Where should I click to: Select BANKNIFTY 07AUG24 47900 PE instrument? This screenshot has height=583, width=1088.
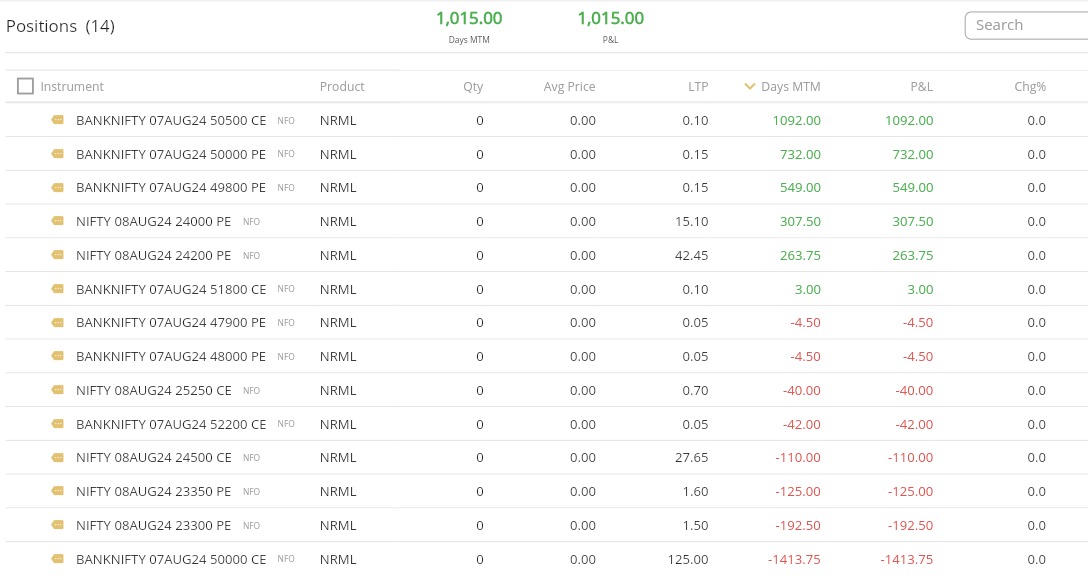[x=171, y=323]
